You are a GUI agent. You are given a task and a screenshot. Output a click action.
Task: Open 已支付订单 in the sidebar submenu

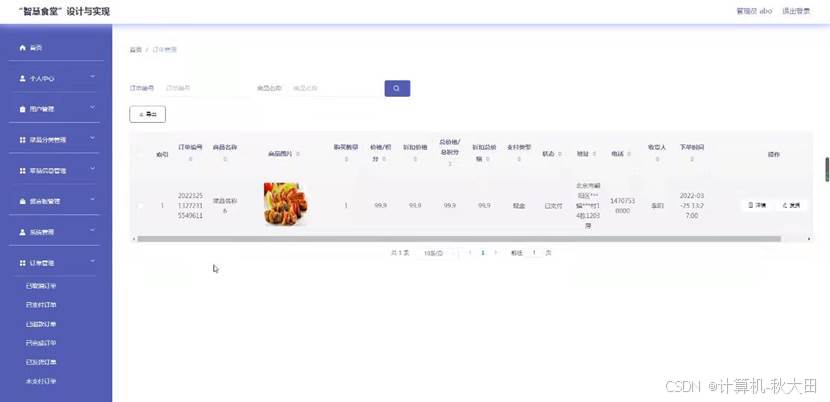pos(41,305)
